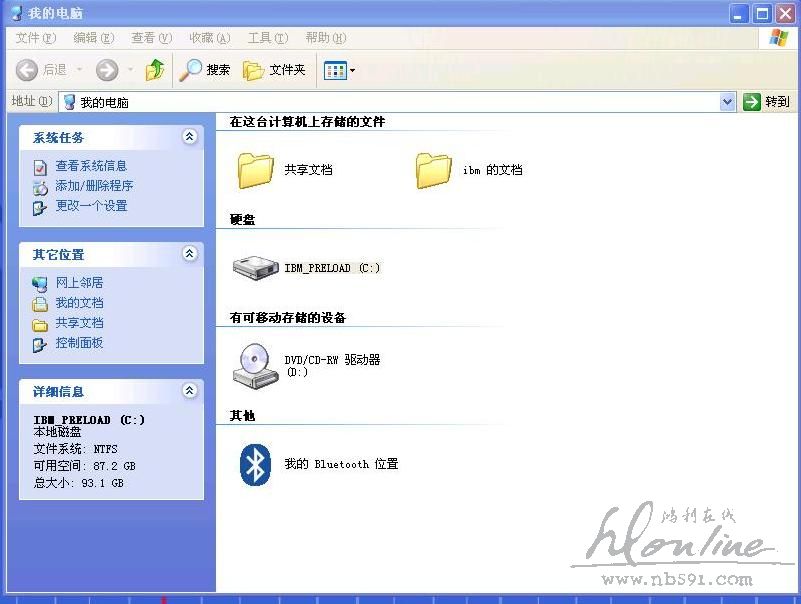Click the Views grid icon
Image resolution: width=801 pixels, height=604 pixels.
(335, 71)
